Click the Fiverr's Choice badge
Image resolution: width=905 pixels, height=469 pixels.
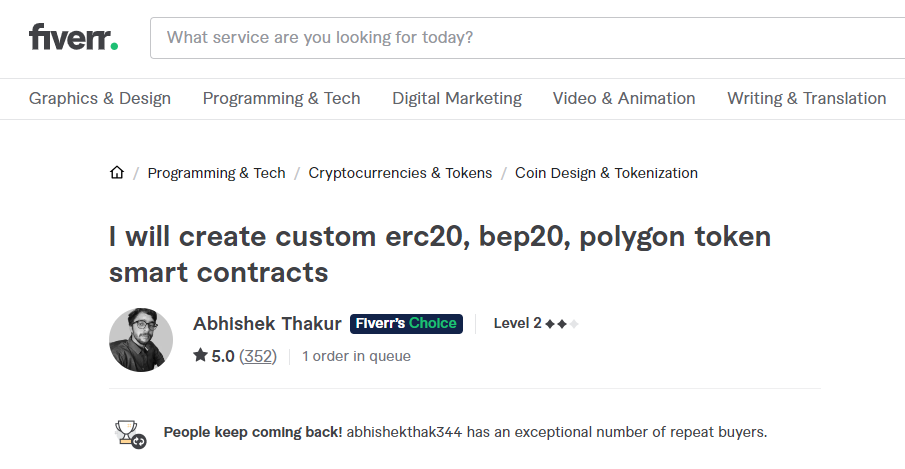405,323
